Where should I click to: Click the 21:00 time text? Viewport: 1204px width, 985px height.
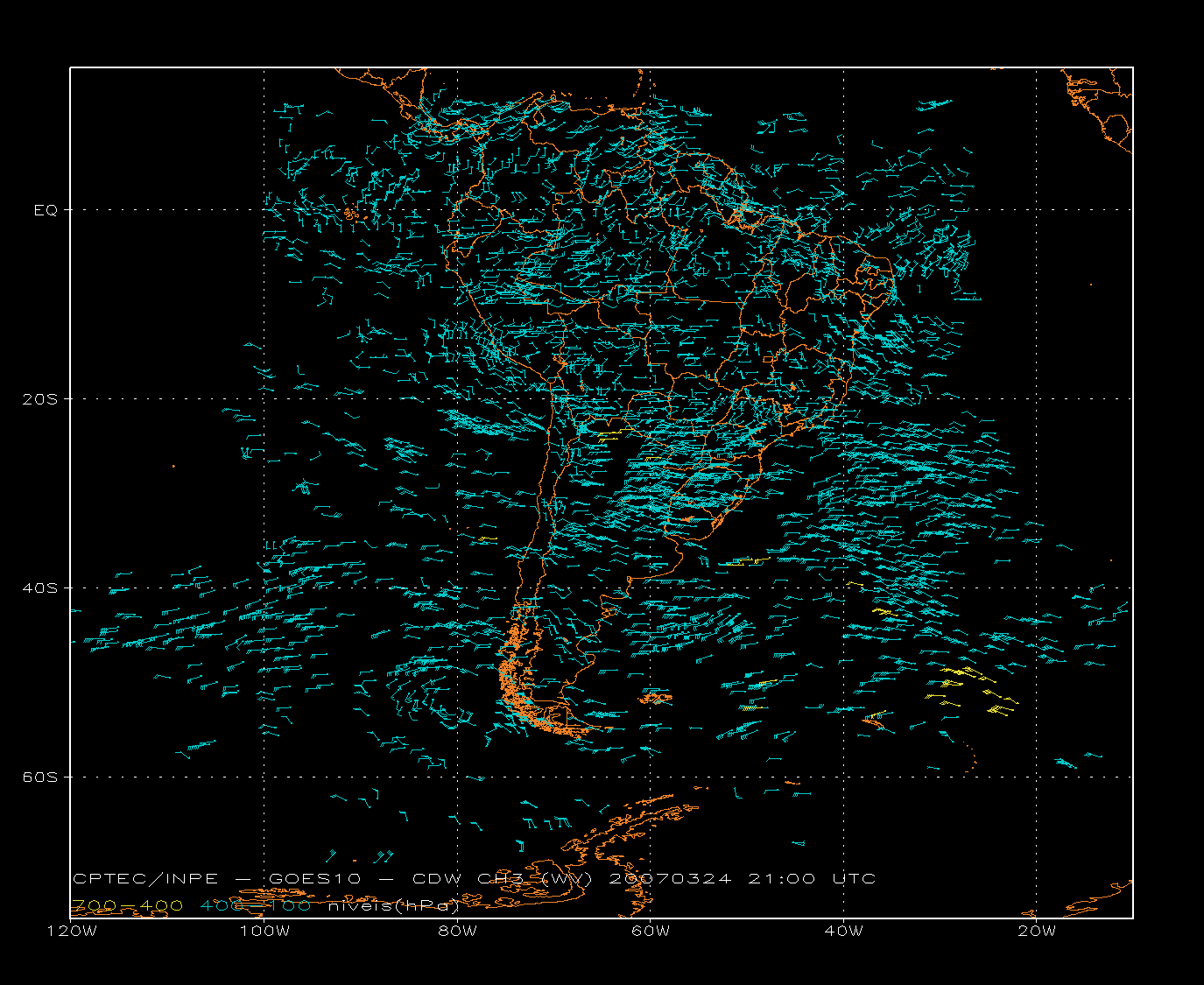[781, 879]
